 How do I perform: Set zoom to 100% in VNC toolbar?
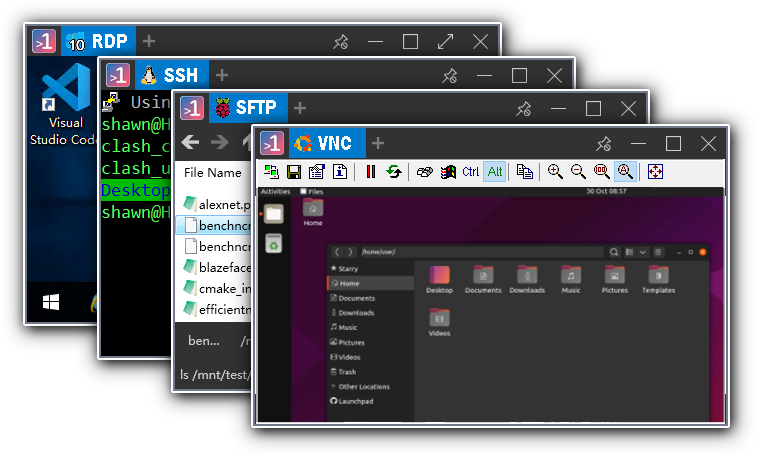pyautogui.click(x=602, y=171)
